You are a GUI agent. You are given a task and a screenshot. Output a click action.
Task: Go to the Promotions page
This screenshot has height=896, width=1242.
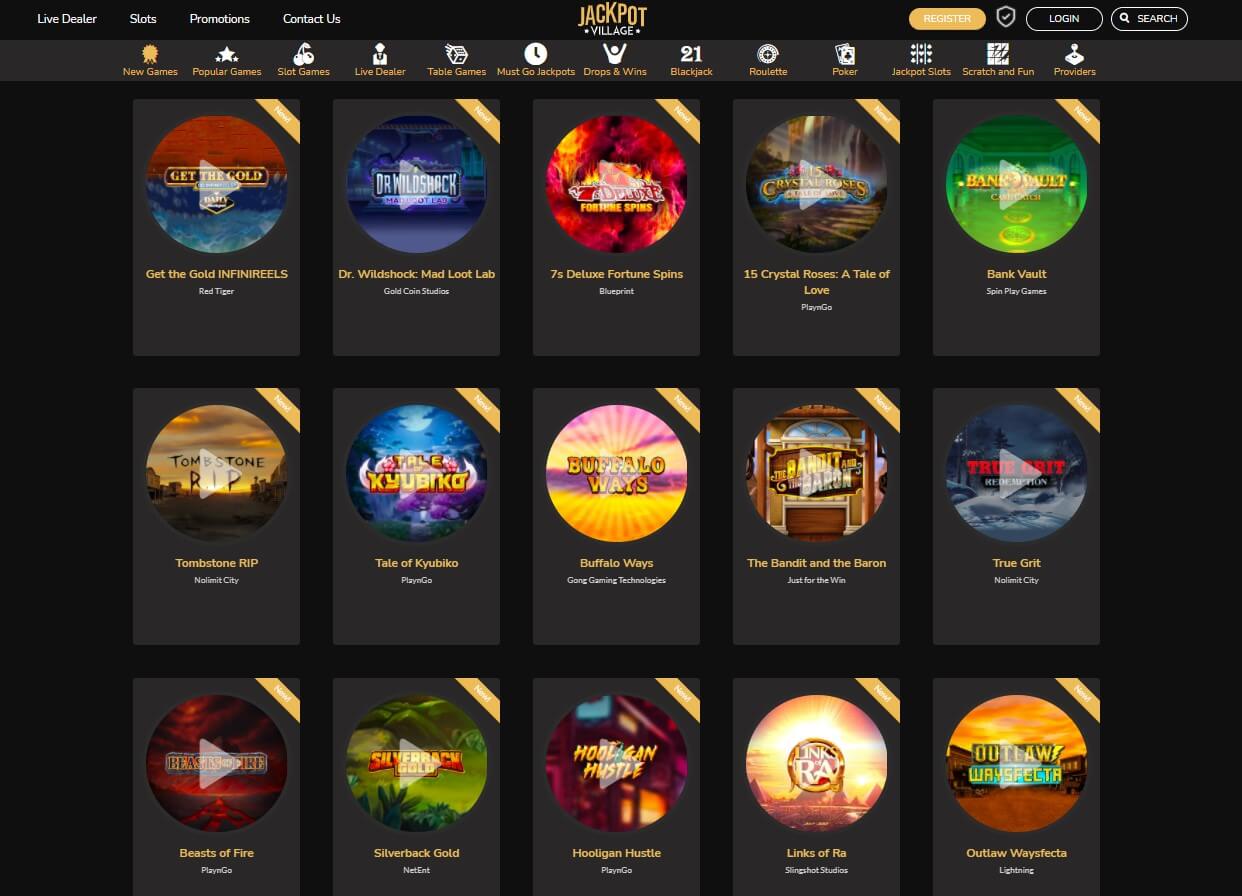220,19
